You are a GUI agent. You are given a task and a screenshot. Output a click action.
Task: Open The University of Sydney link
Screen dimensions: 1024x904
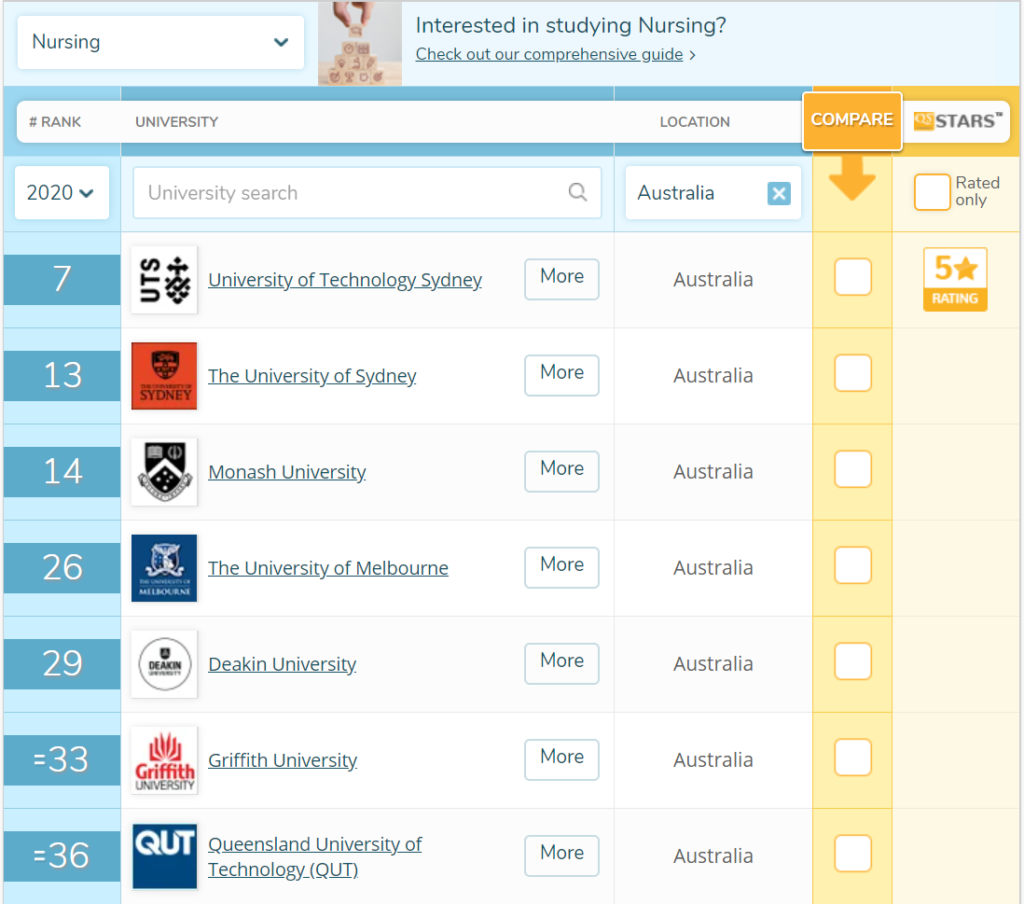tap(312, 376)
